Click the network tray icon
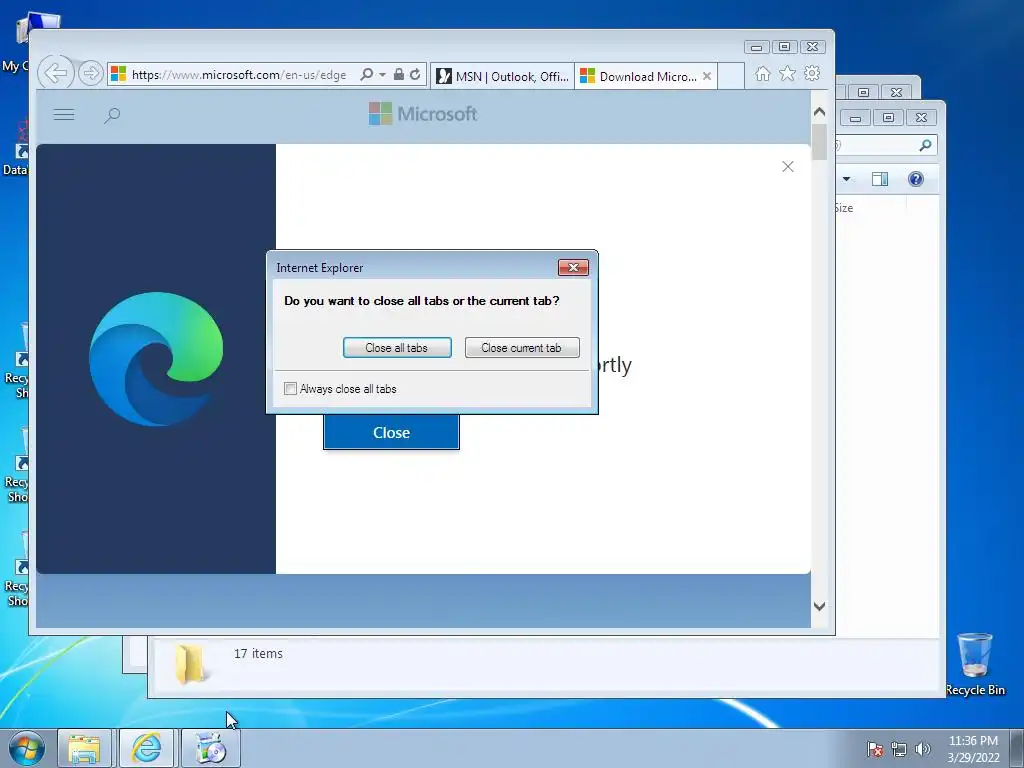This screenshot has width=1024, height=768. point(899,749)
